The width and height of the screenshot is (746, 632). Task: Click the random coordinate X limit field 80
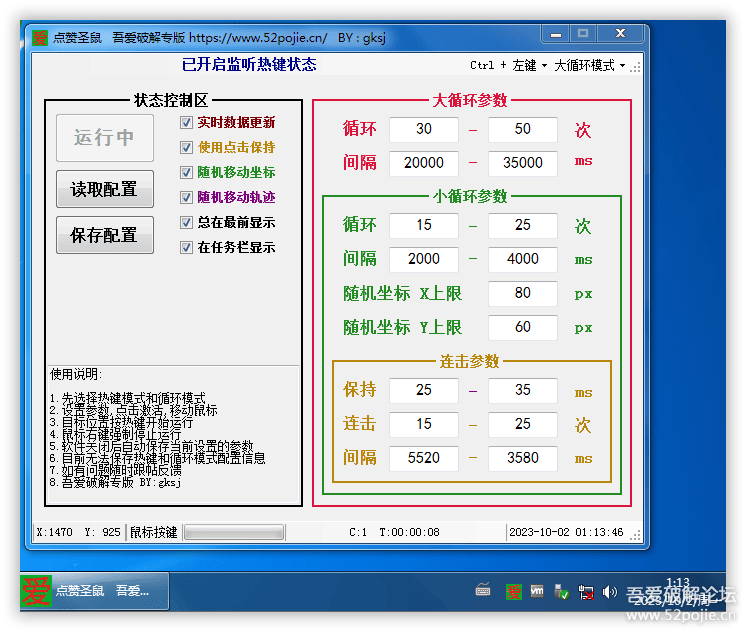click(522, 293)
